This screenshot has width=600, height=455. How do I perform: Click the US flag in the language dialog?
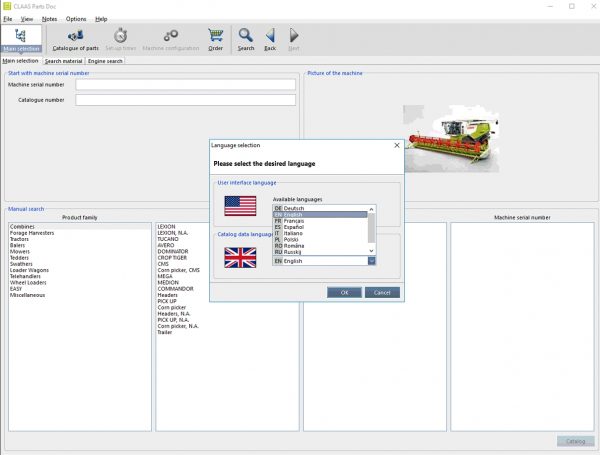[240, 206]
